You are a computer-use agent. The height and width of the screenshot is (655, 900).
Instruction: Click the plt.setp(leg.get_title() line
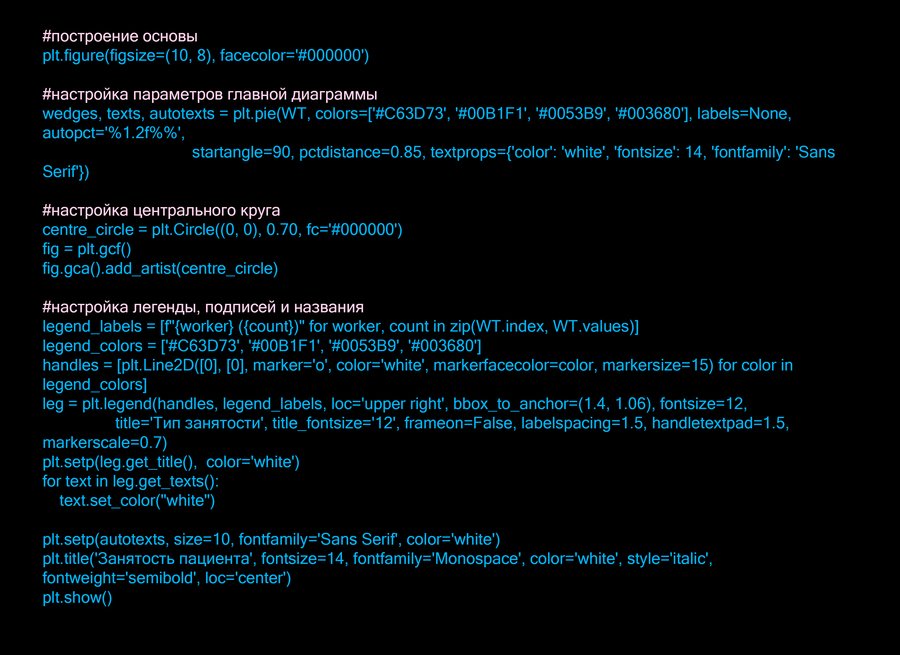[171, 462]
